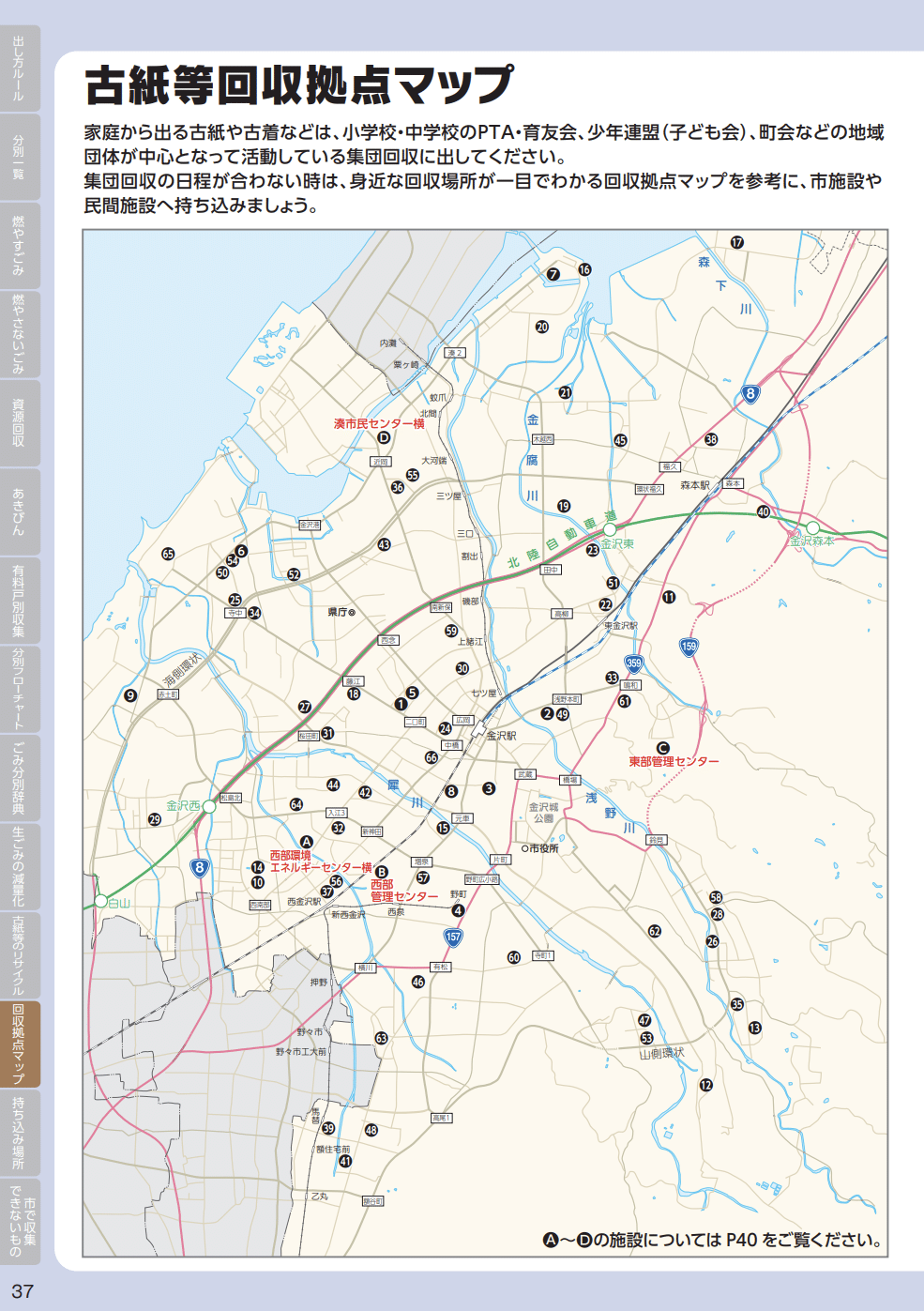Open the あきびん side tab

20,511
